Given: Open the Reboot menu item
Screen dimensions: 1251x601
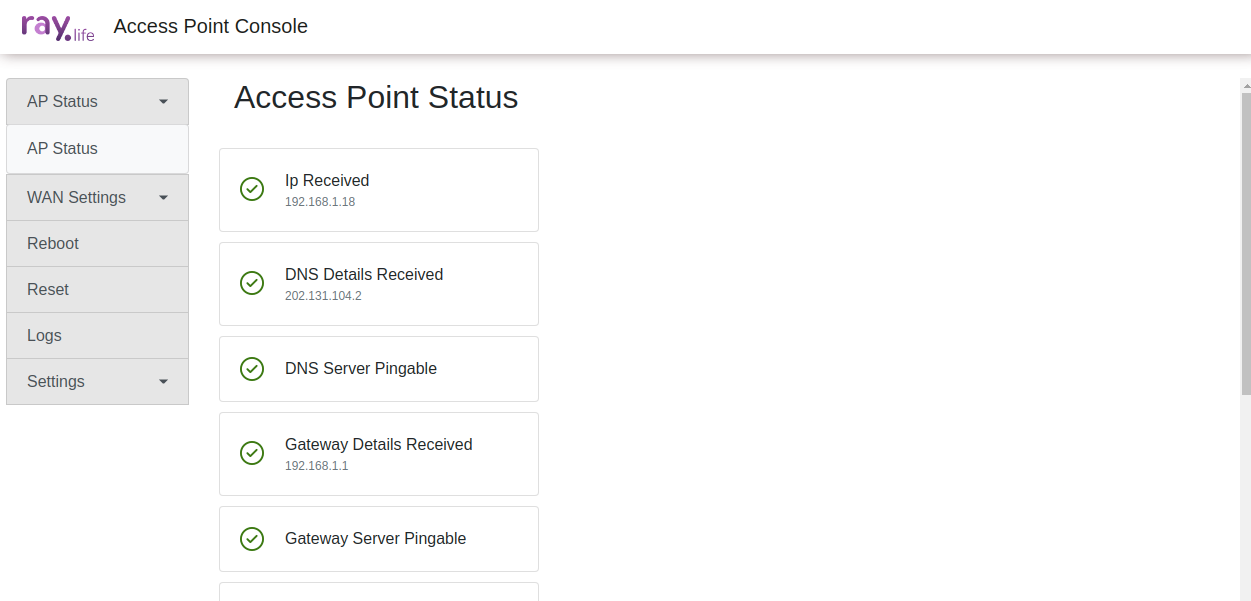Looking at the screenshot, I should coord(97,244).
